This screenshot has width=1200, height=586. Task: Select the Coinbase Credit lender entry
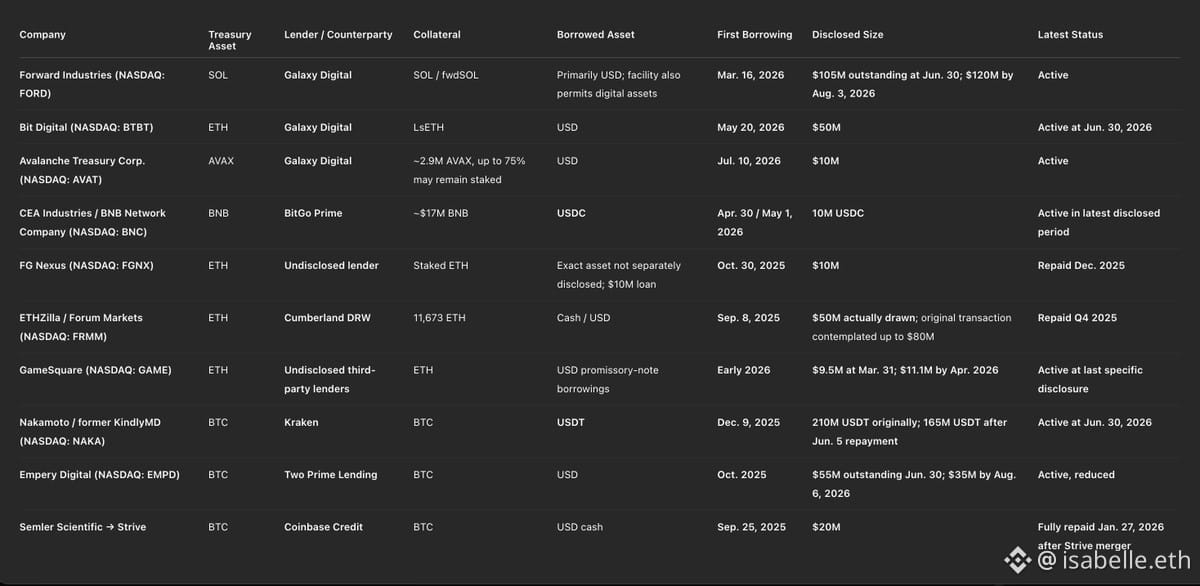(x=323, y=527)
